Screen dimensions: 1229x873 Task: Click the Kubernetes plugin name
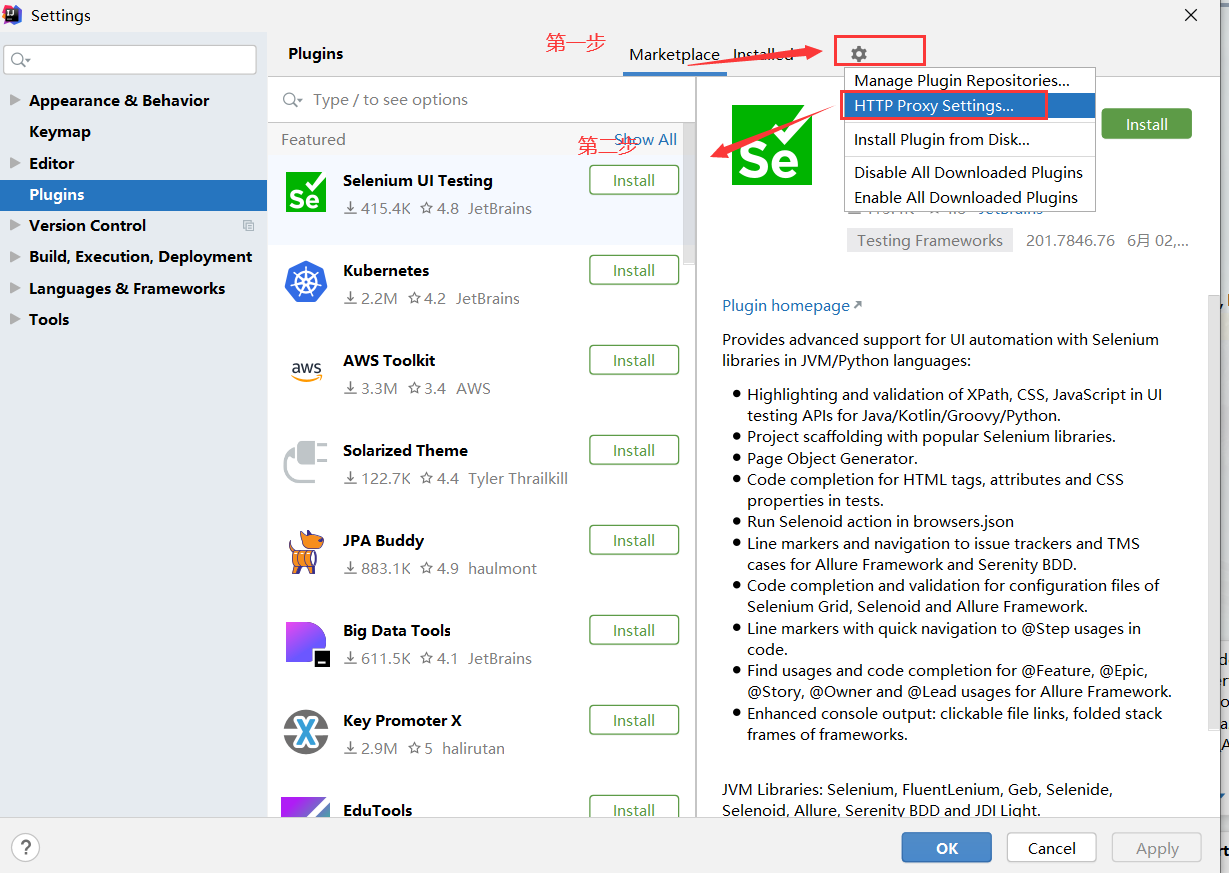[386, 271]
